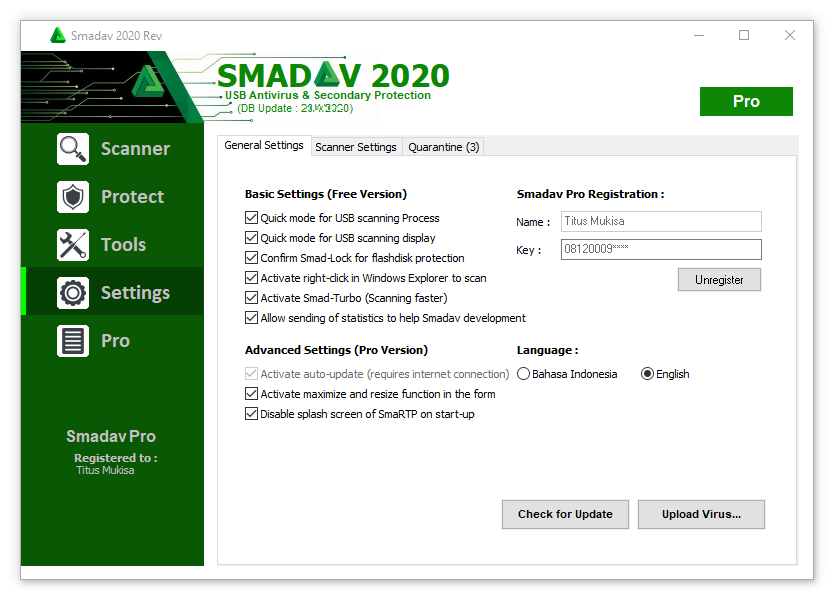The image size is (835, 597).
Task: Click the Scanner magnifier icon
Action: (73, 149)
